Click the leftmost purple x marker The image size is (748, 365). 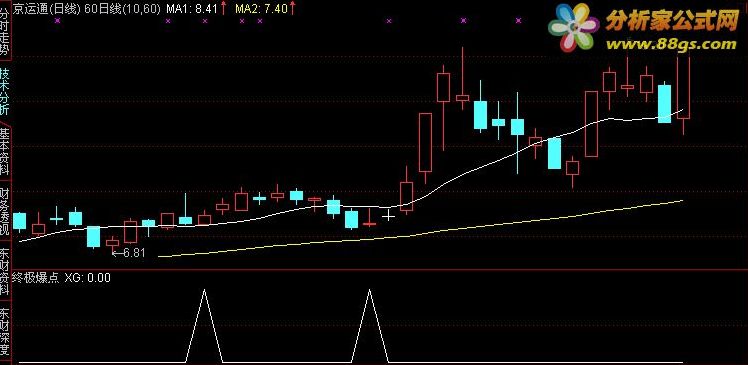[x=58, y=21]
